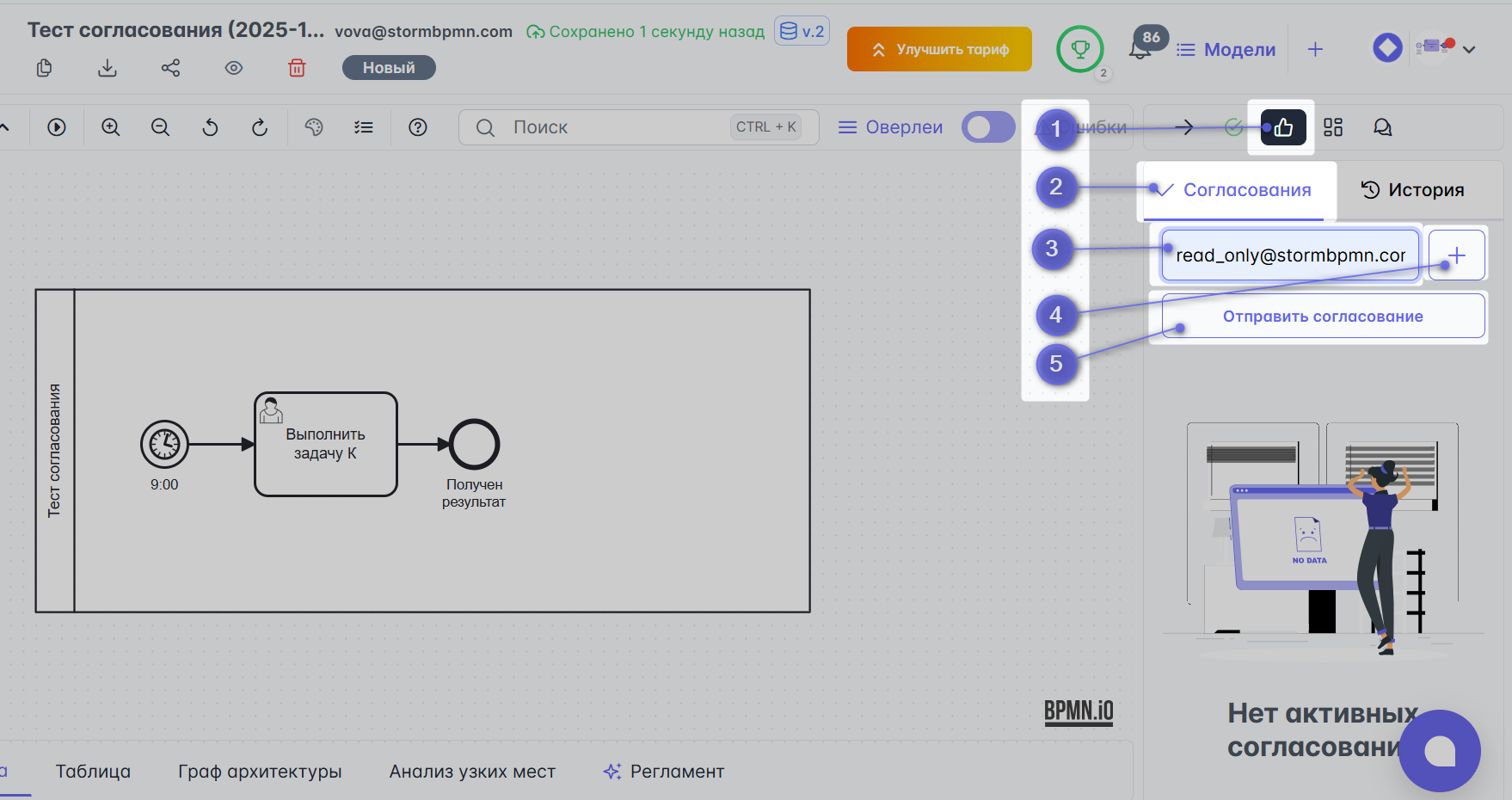The height and width of the screenshot is (800, 1512).
Task: Open the color palette icon
Action: point(314,127)
